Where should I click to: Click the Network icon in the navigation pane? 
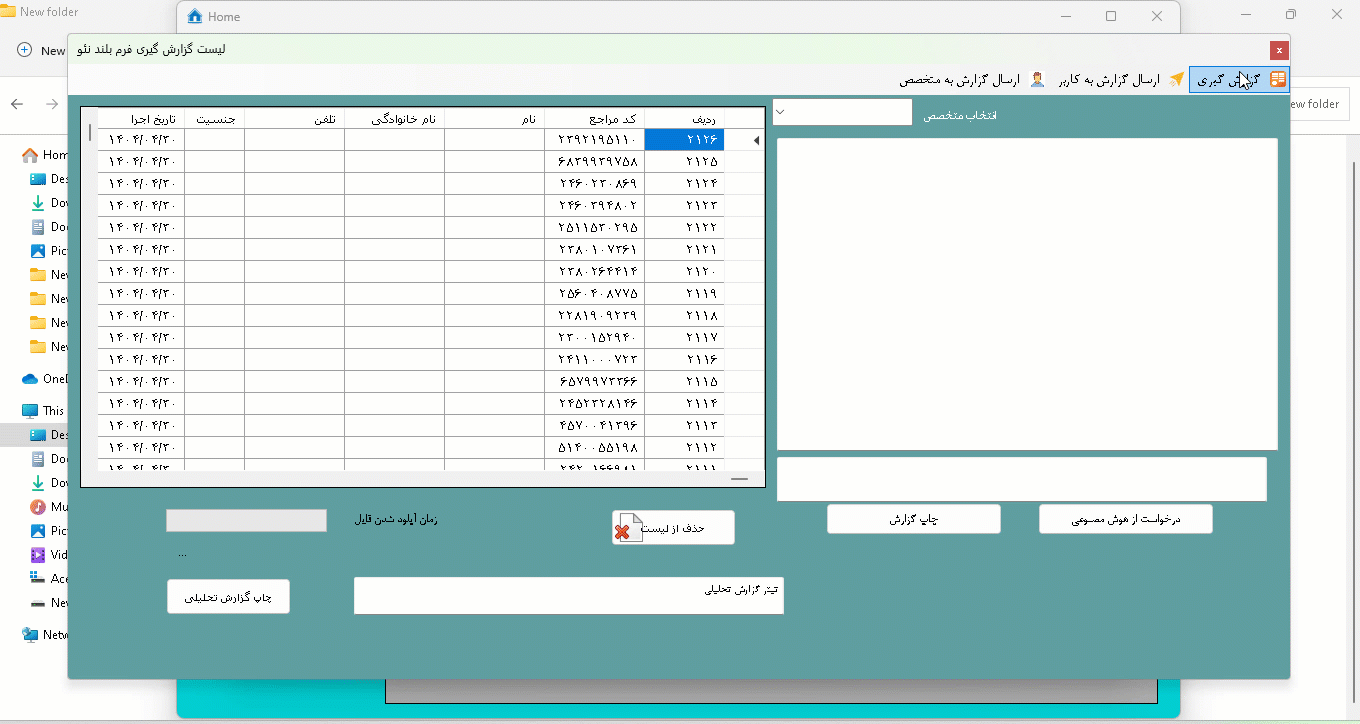coord(30,635)
